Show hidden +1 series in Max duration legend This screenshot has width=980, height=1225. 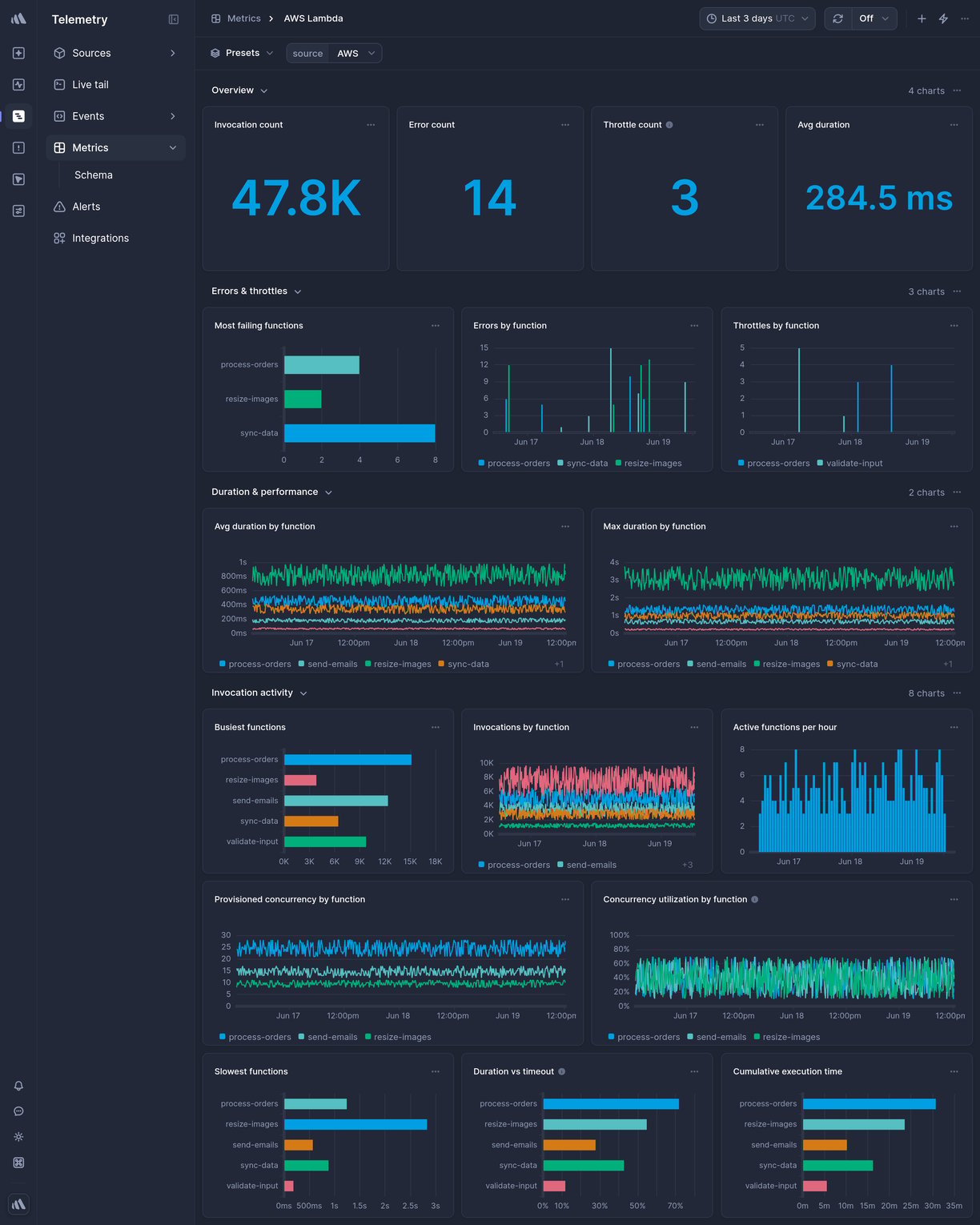coord(948,664)
